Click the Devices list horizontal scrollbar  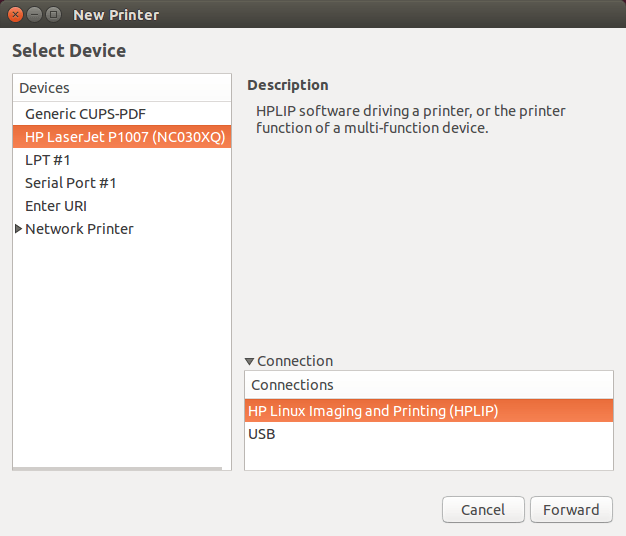click(117, 467)
